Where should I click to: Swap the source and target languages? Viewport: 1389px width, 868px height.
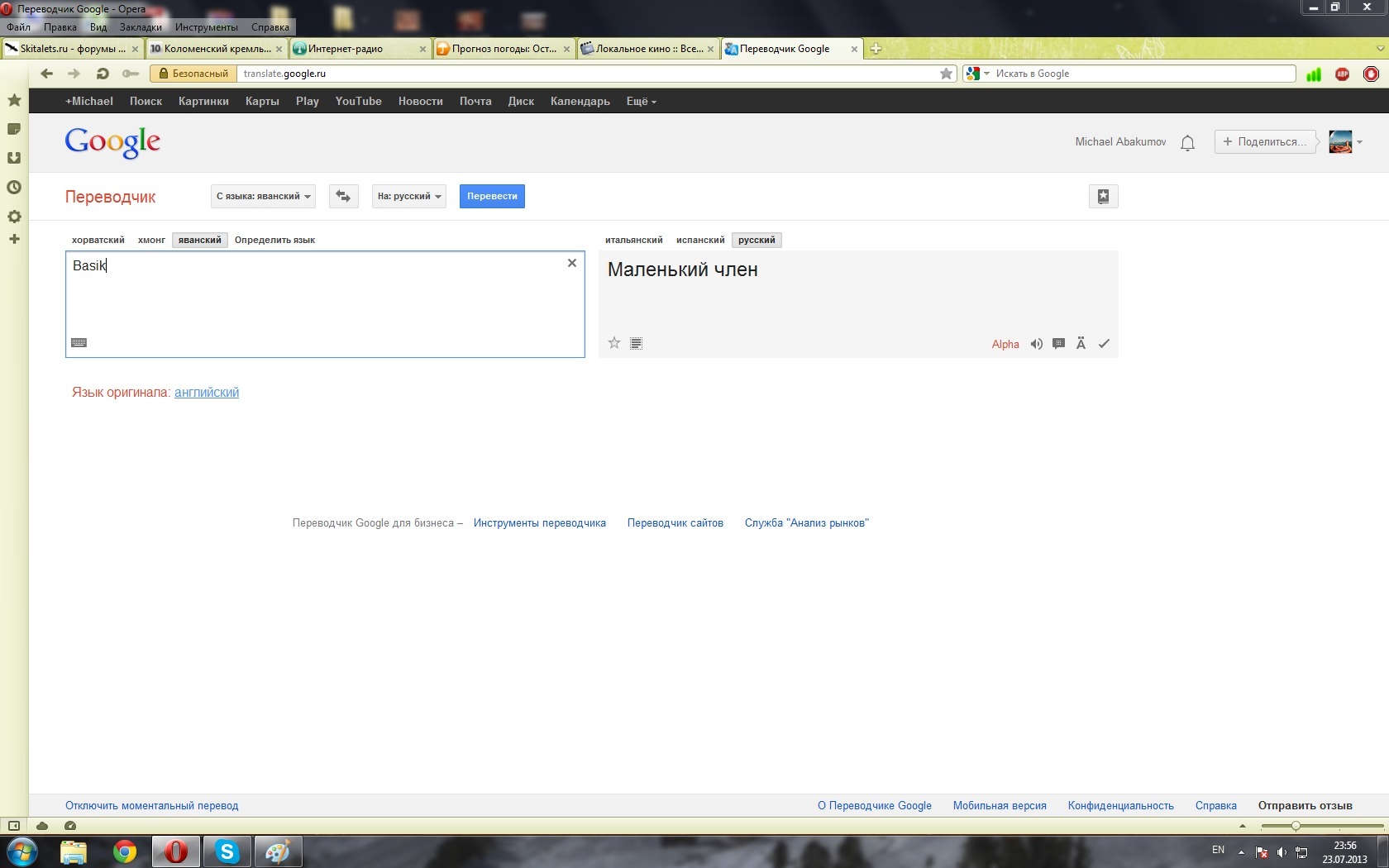click(x=343, y=197)
